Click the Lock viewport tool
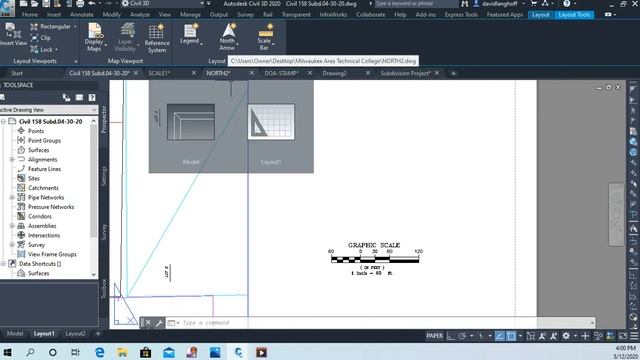 pos(42,49)
